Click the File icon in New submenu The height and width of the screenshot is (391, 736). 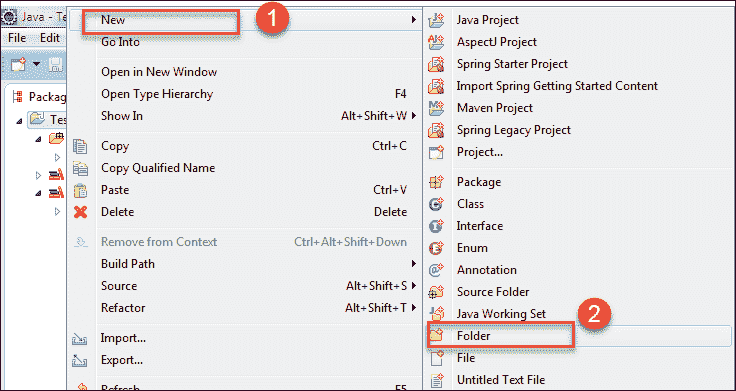click(437, 358)
